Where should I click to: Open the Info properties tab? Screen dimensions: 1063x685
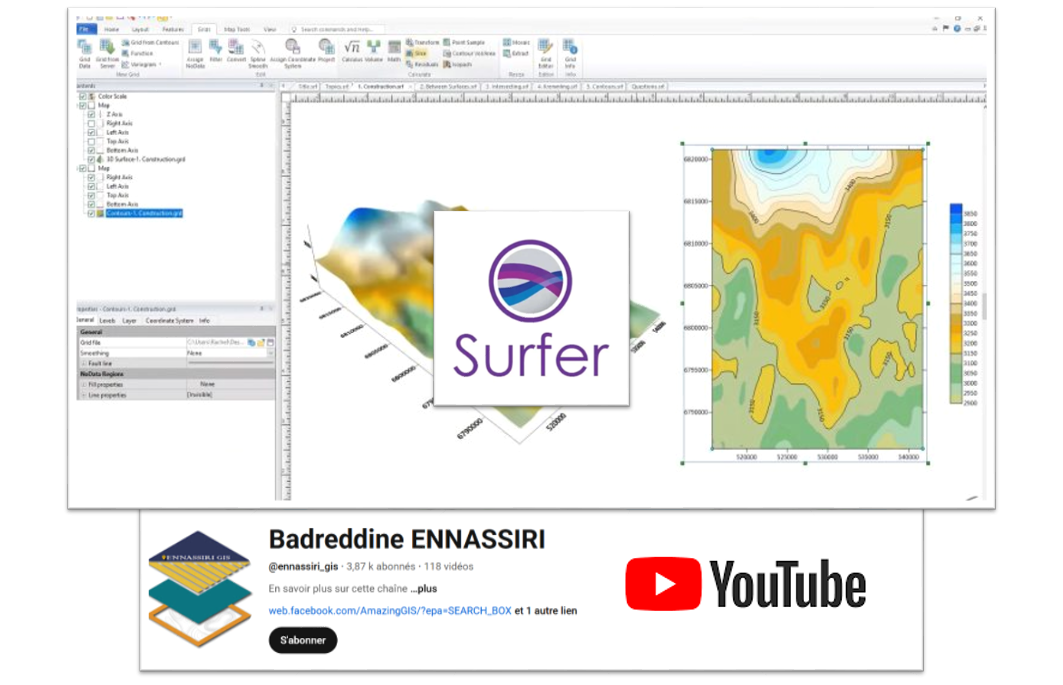pyautogui.click(x=204, y=320)
